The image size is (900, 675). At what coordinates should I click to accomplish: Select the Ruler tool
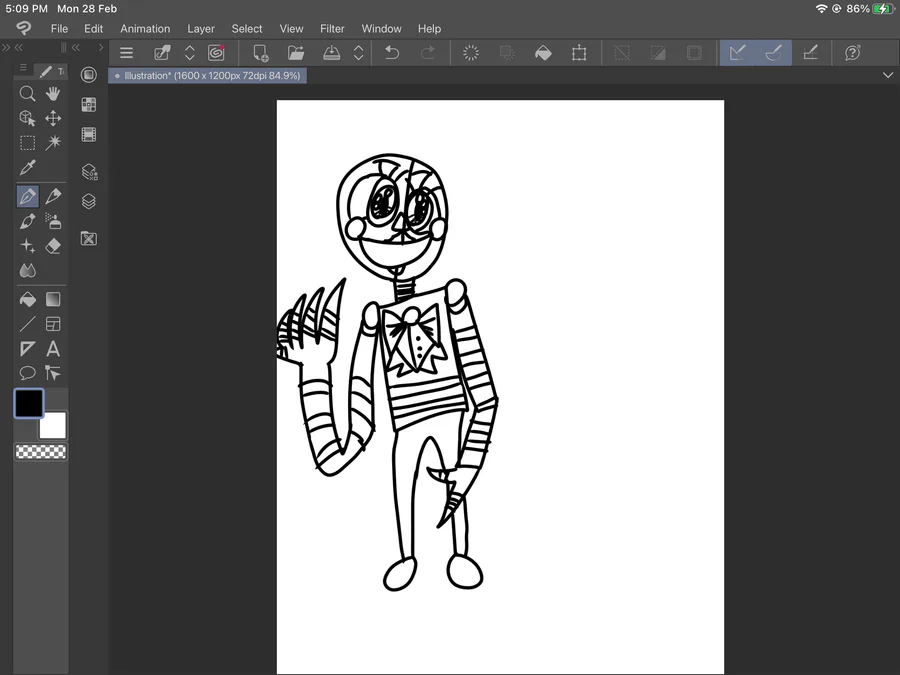pyautogui.click(x=27, y=349)
